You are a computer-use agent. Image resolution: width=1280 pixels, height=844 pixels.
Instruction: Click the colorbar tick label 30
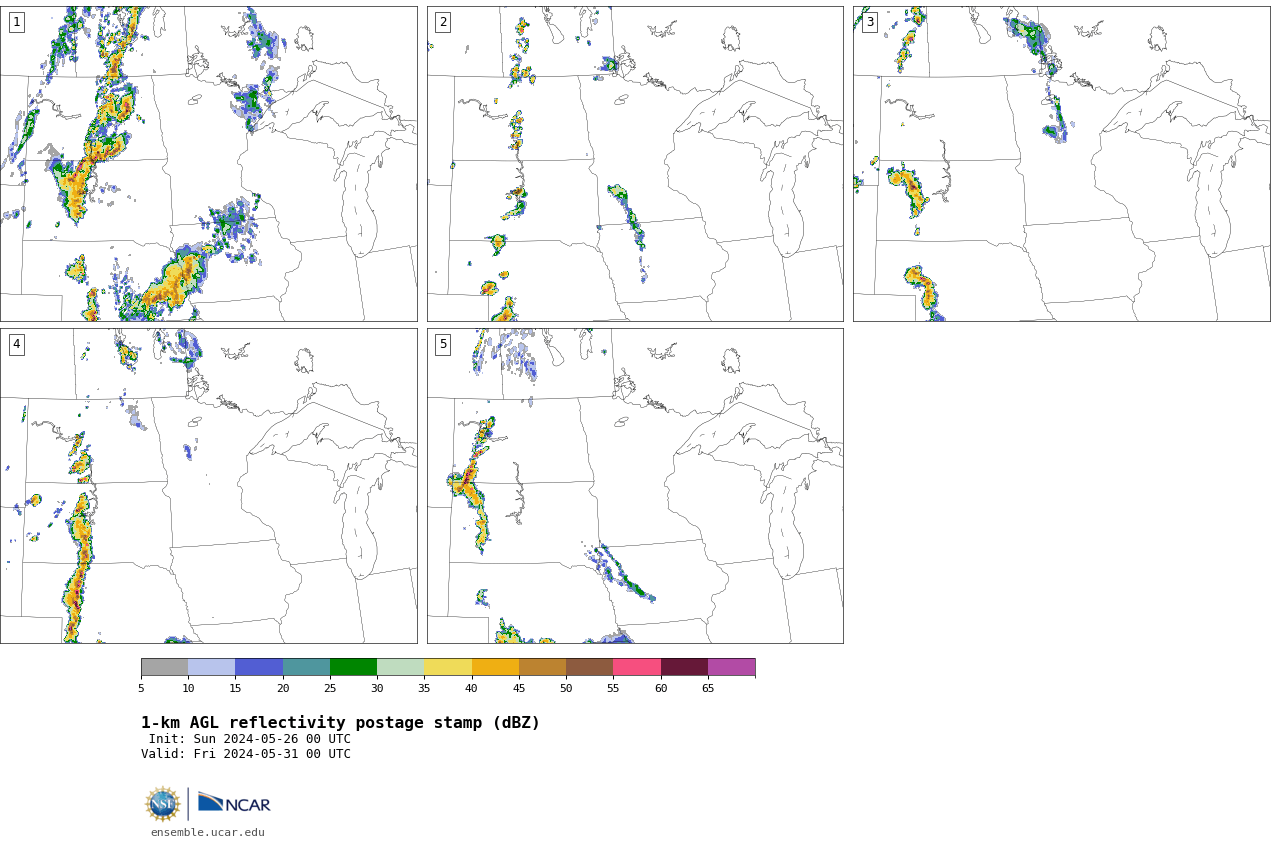click(377, 688)
